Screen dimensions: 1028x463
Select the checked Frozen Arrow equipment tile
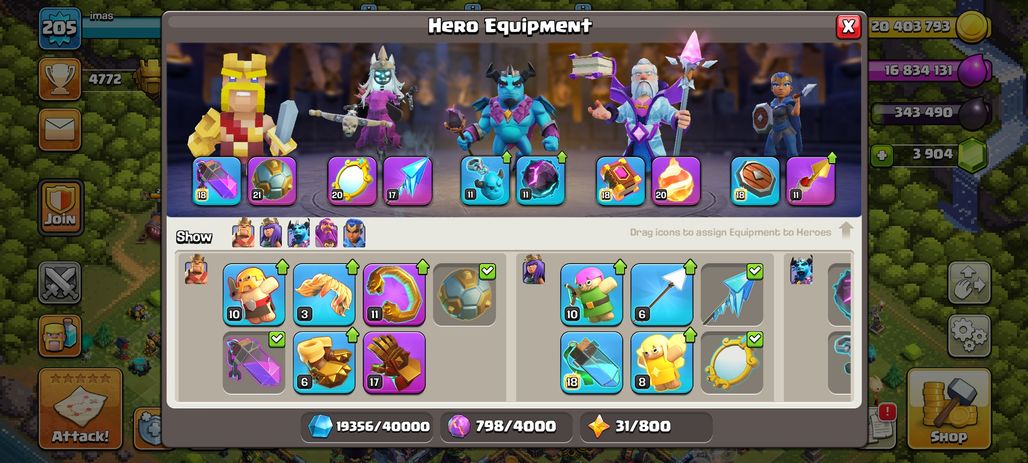click(732, 294)
